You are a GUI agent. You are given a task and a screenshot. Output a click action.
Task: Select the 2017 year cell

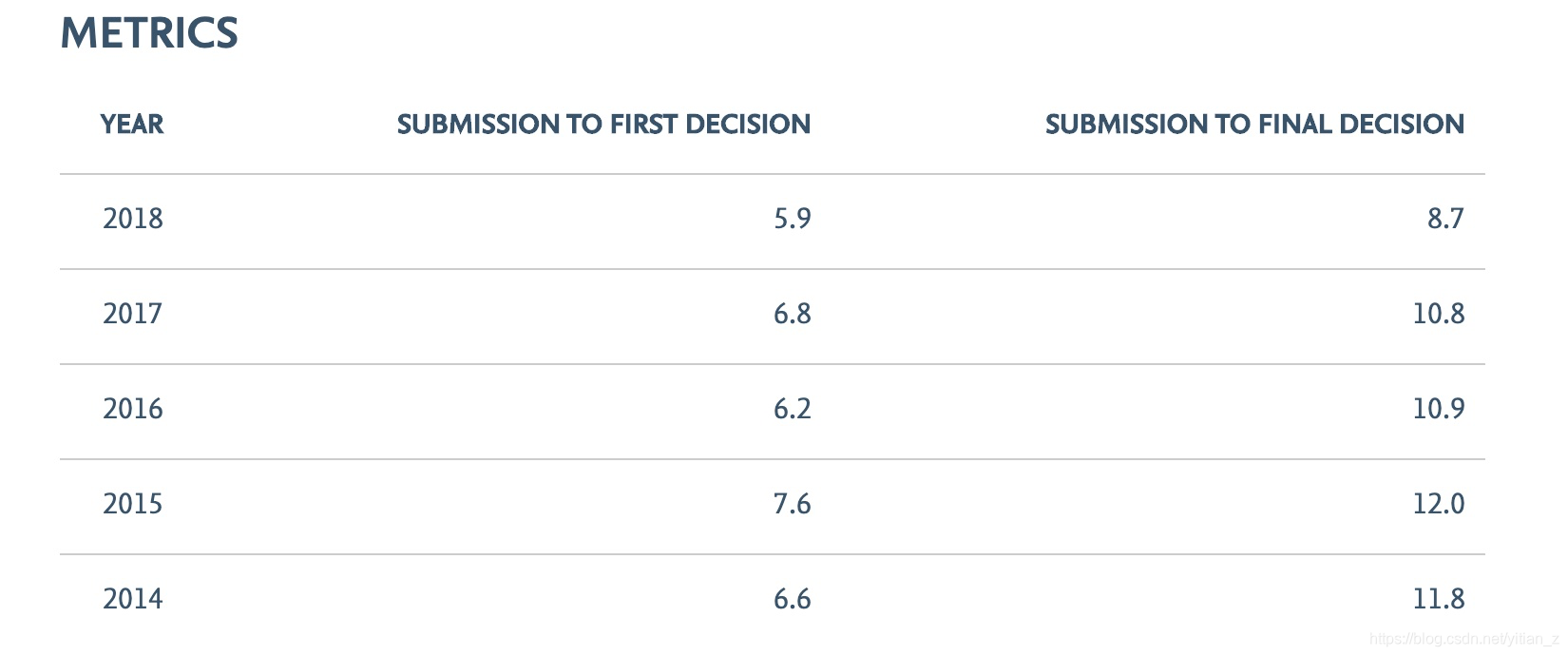click(x=133, y=314)
